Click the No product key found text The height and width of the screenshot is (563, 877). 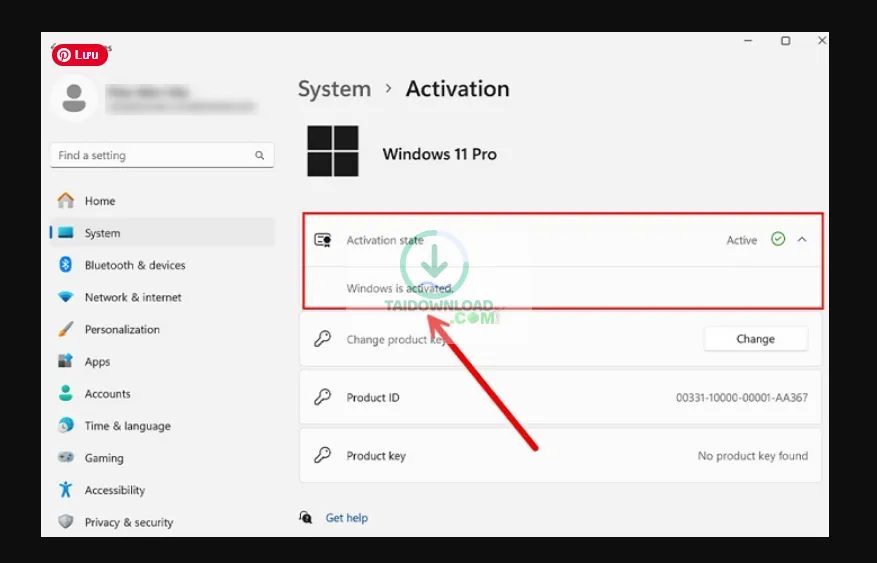point(753,456)
